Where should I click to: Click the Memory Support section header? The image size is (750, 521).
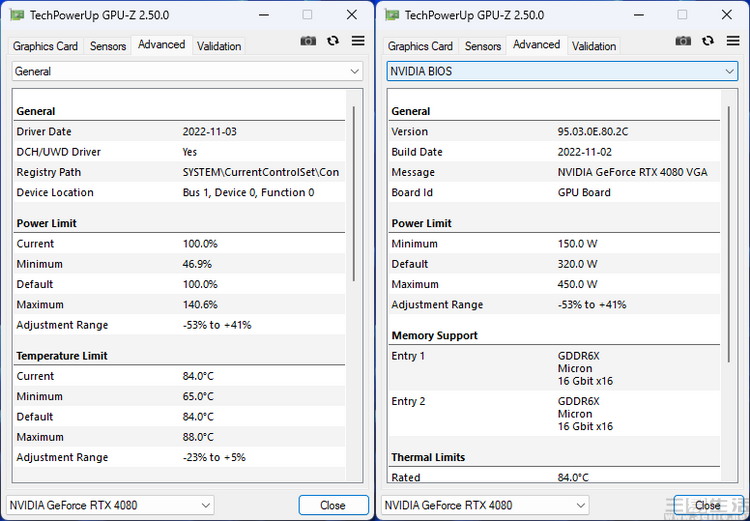coord(434,336)
